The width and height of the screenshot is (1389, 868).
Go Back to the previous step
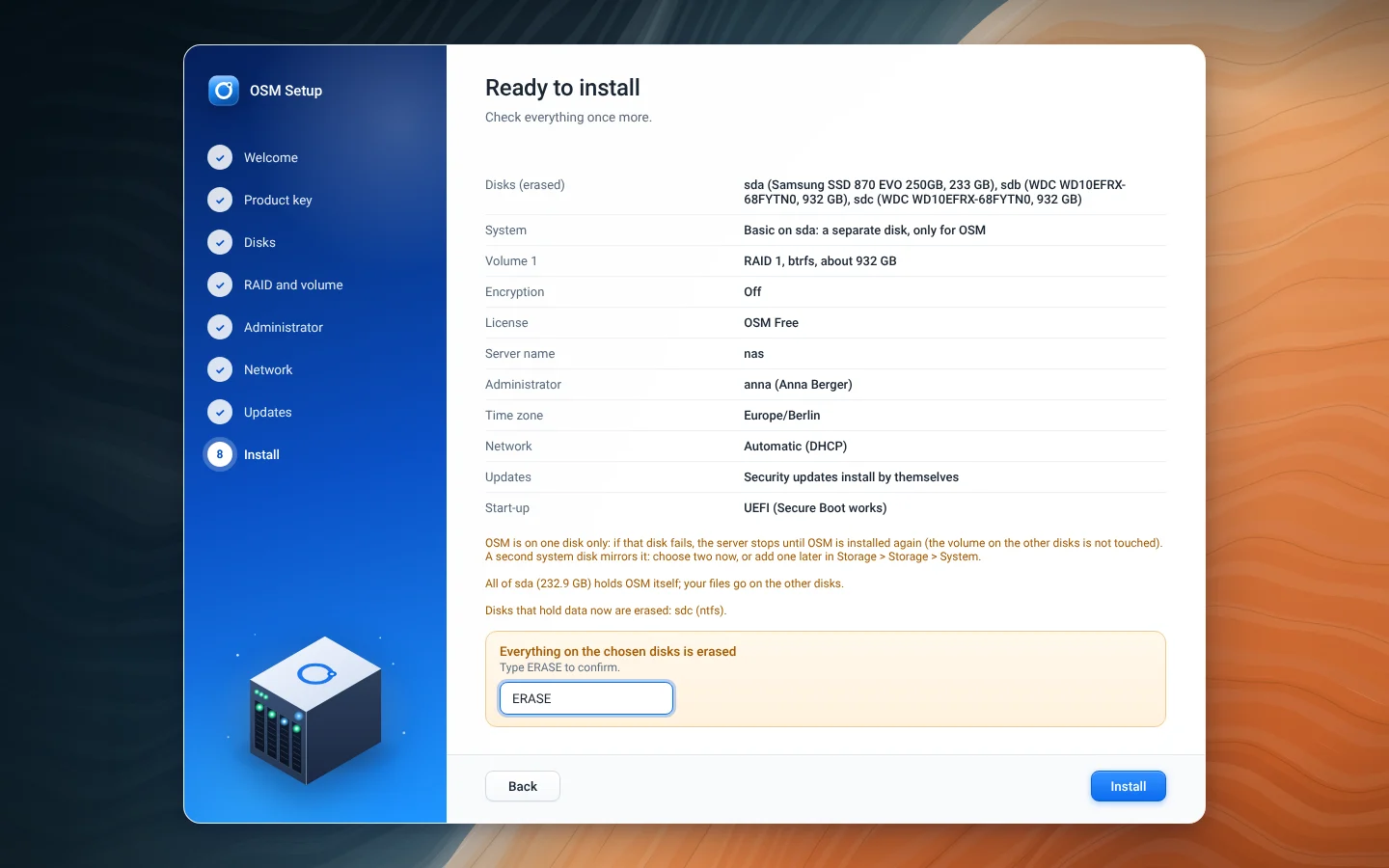(x=523, y=786)
